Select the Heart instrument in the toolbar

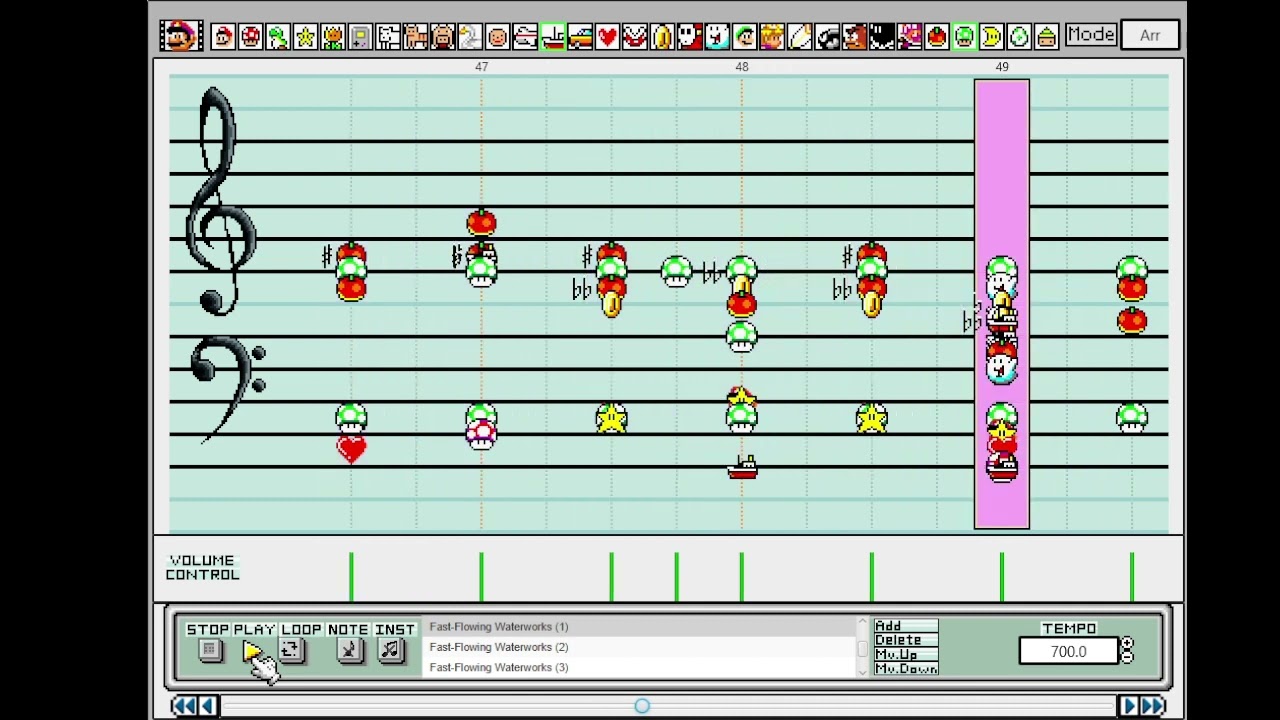(607, 37)
